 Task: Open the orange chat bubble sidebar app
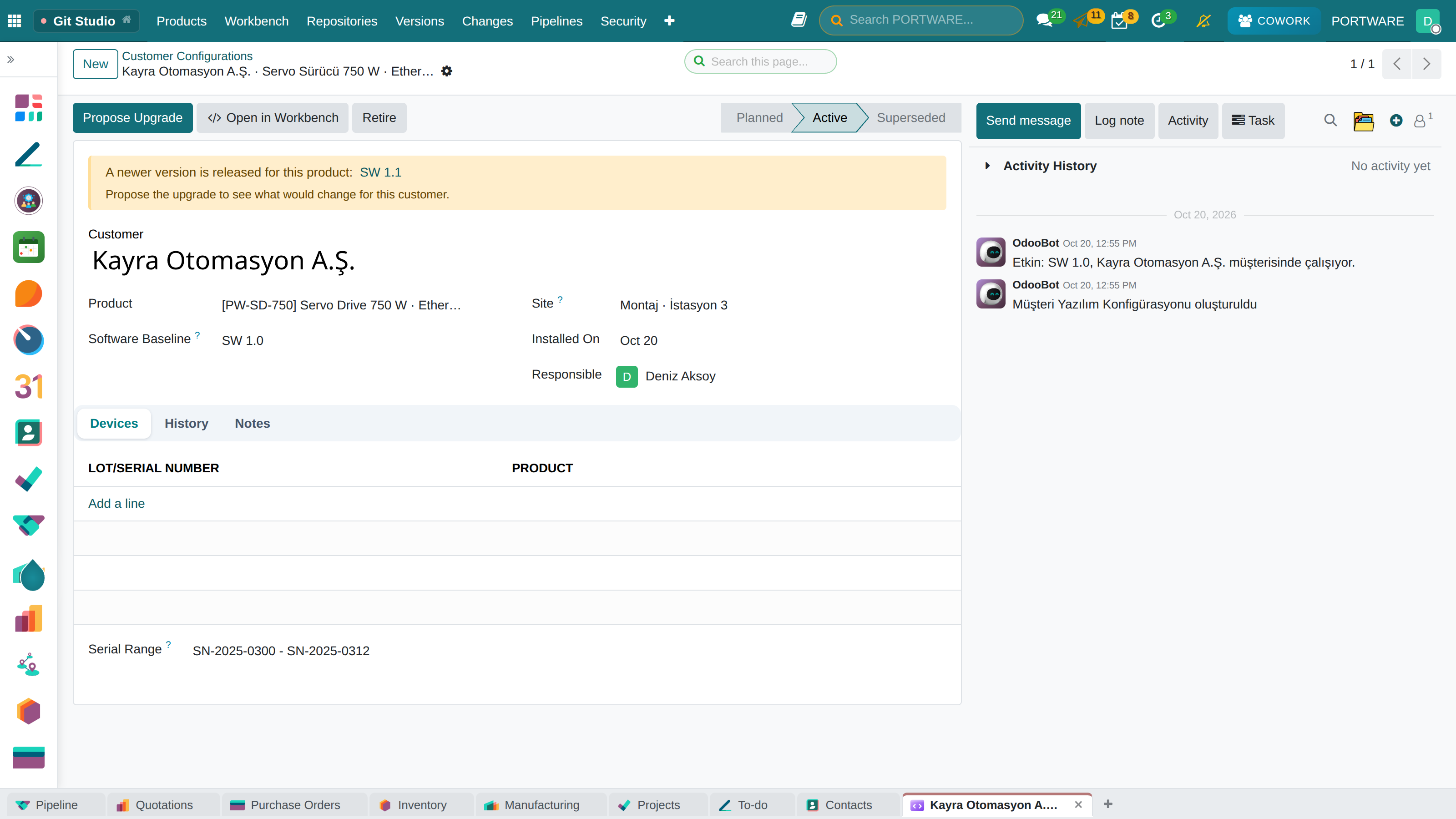(x=28, y=294)
